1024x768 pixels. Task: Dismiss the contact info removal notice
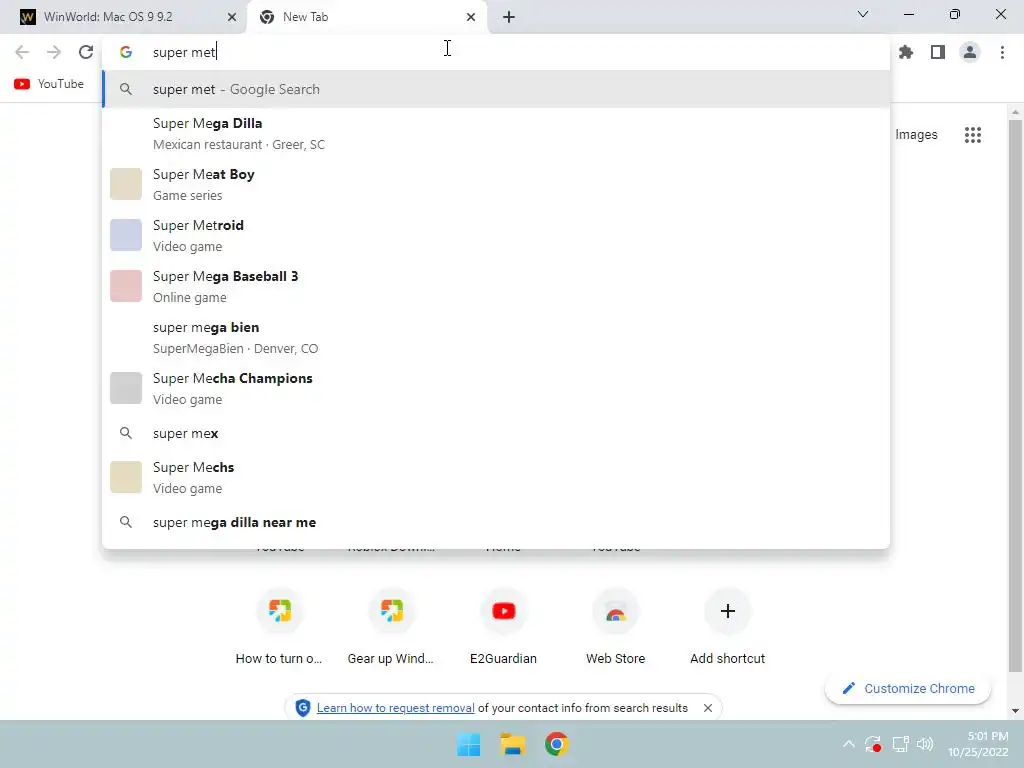(x=708, y=708)
